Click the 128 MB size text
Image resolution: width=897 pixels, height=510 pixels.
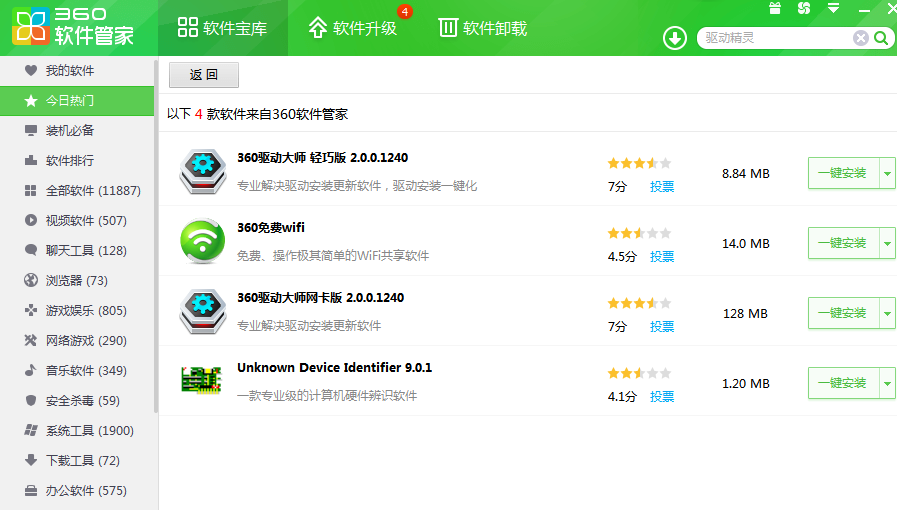[745, 313]
